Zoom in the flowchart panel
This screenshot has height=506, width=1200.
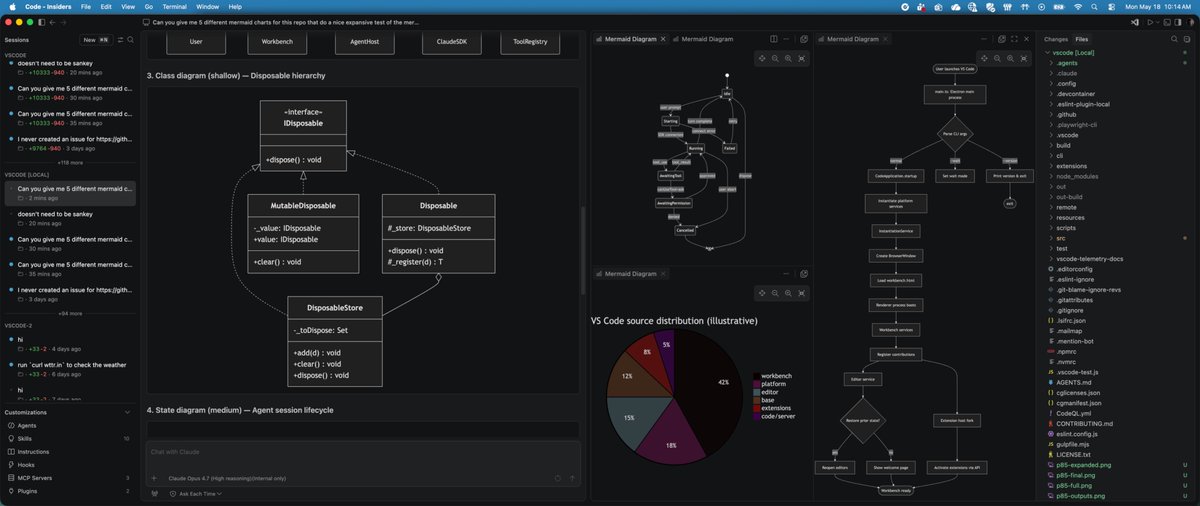[x=1010, y=58]
